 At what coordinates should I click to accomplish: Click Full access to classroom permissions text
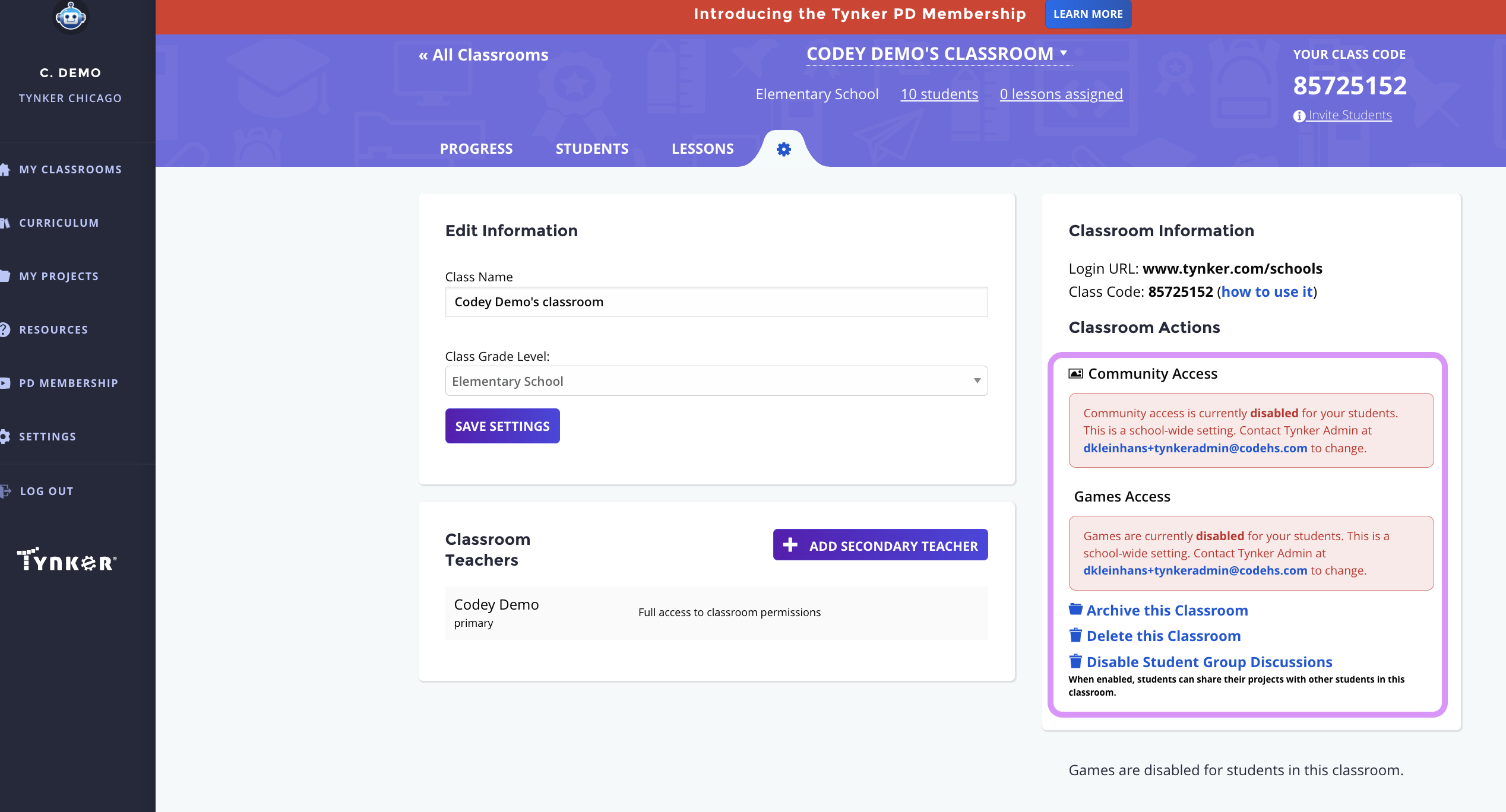click(729, 612)
